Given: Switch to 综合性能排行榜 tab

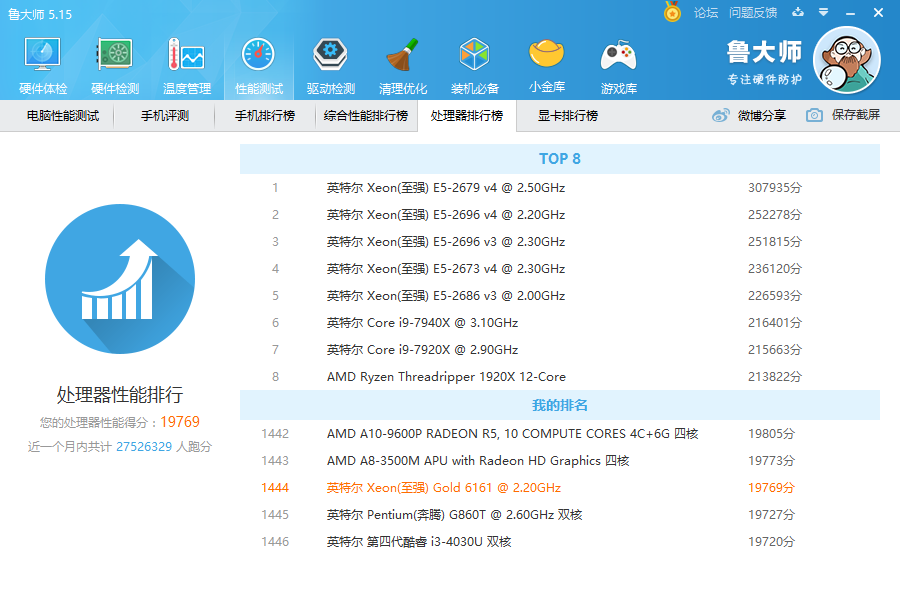Looking at the screenshot, I should tap(366, 115).
